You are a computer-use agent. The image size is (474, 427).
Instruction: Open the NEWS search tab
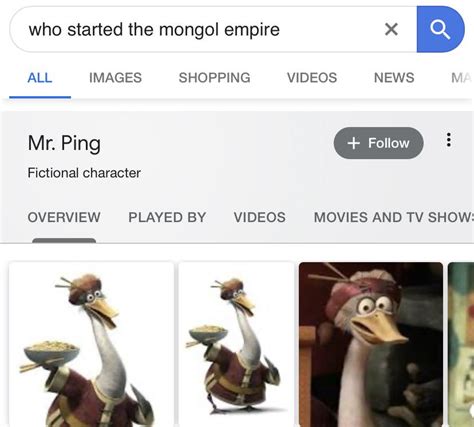point(394,78)
